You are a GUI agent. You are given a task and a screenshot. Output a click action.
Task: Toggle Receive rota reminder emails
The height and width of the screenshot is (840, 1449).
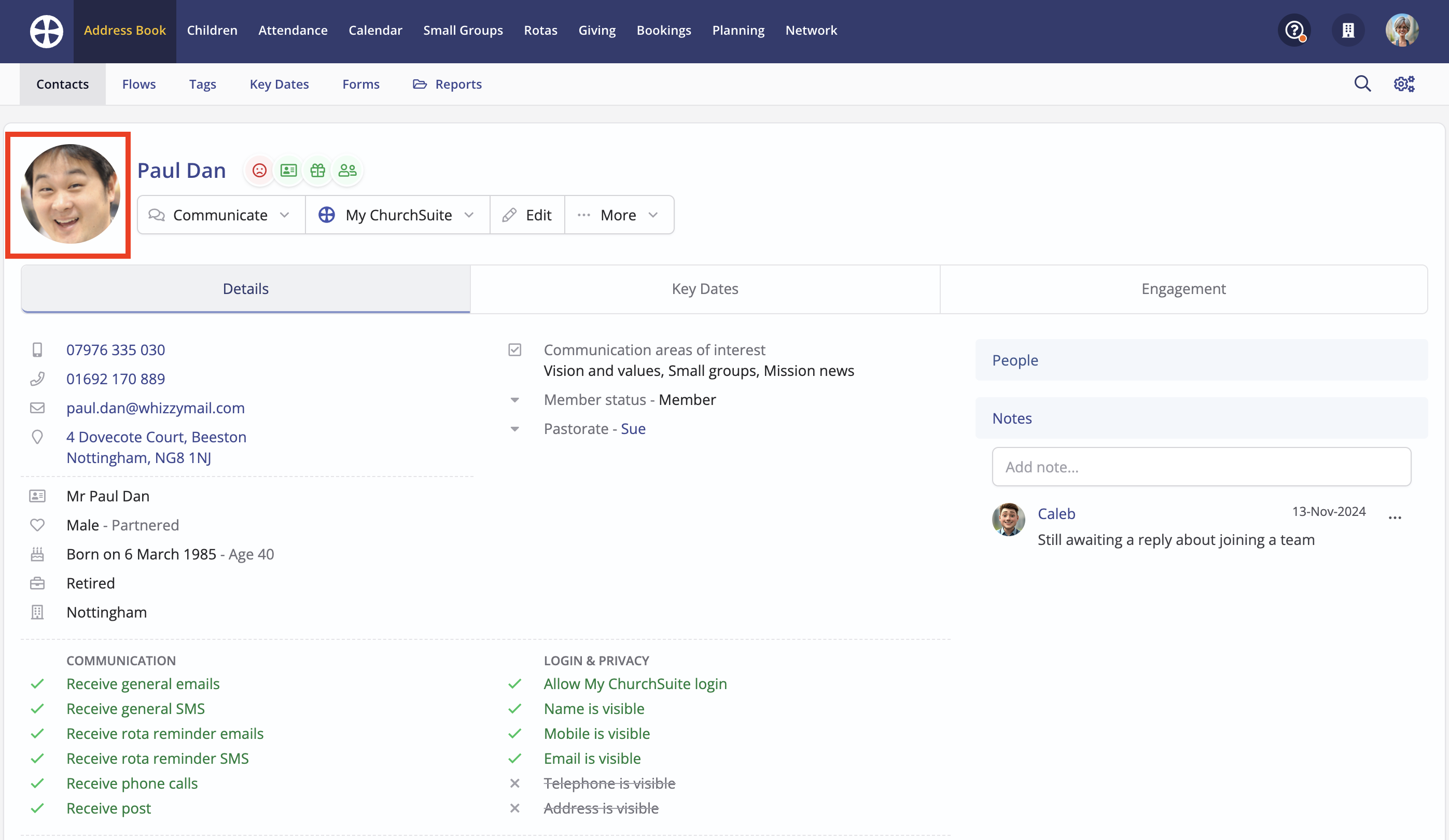(x=165, y=734)
